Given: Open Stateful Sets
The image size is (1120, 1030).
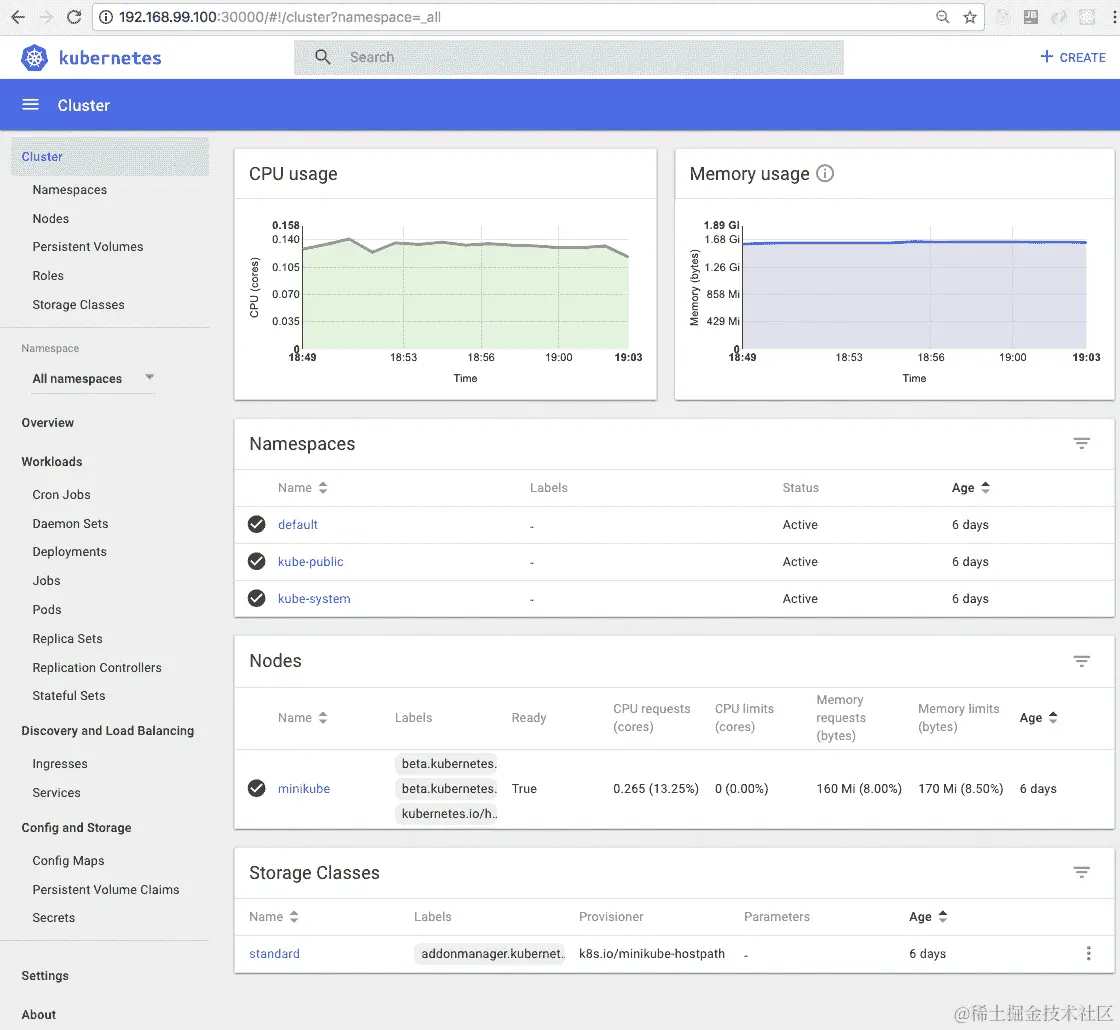Looking at the screenshot, I should pos(69,696).
